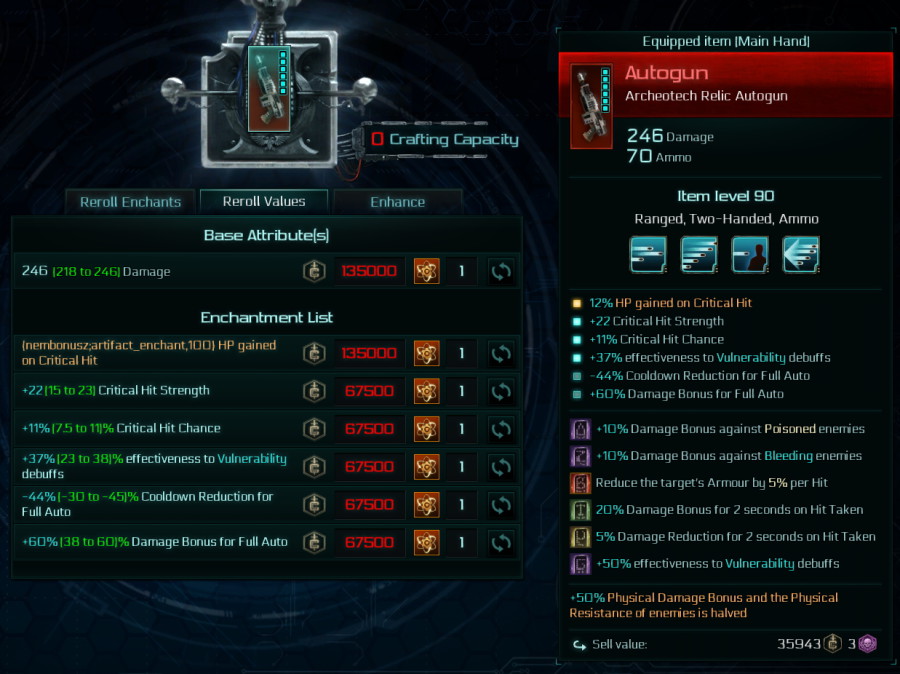The height and width of the screenshot is (674, 900).
Task: Click reroll arrows for base Damage attribute
Action: pos(501,271)
